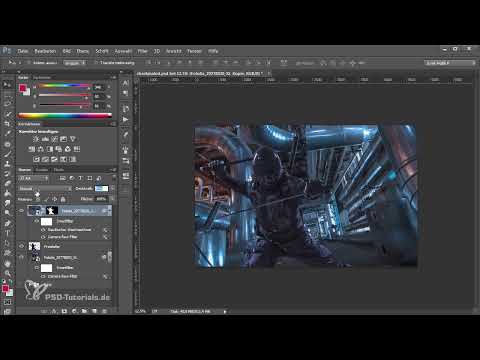Open the Filter menu
The width and height of the screenshot is (480, 360).
pyautogui.click(x=142, y=51)
